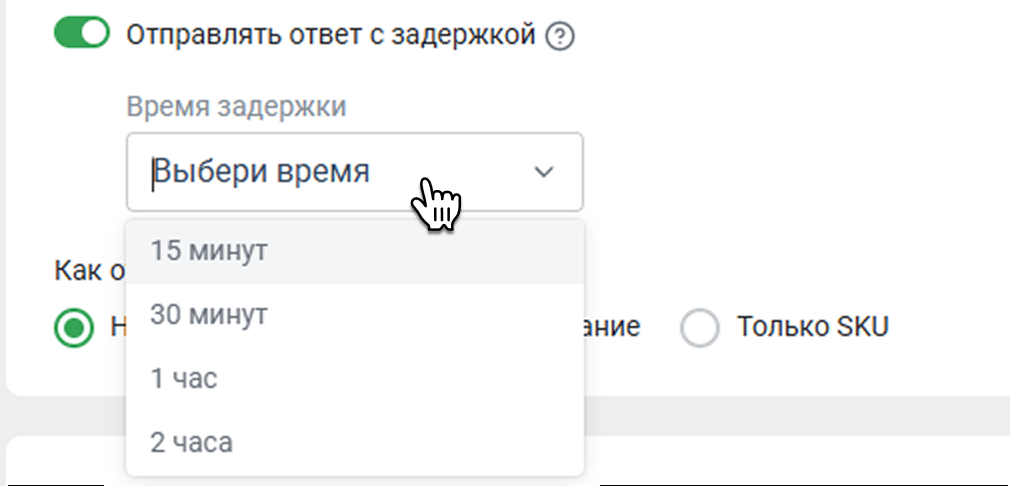Click the text caret before "Выбери"
Image resolution: width=1010 pixels, height=486 pixels.
(x=153, y=172)
